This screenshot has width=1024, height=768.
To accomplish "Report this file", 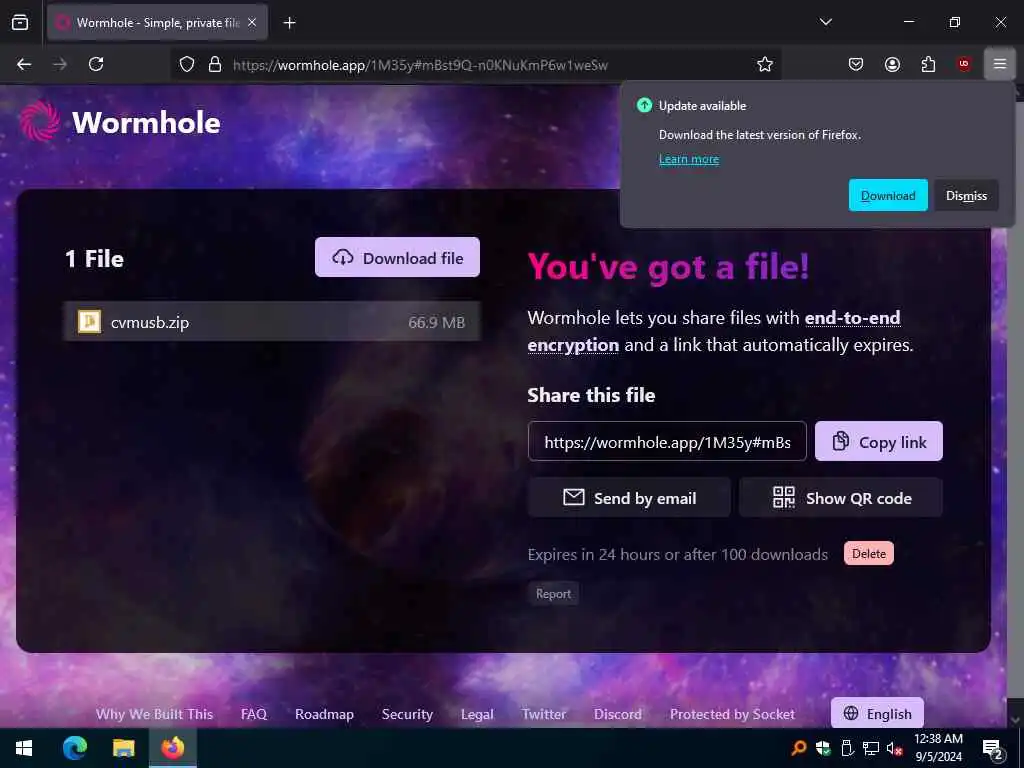I will pyautogui.click(x=553, y=594).
